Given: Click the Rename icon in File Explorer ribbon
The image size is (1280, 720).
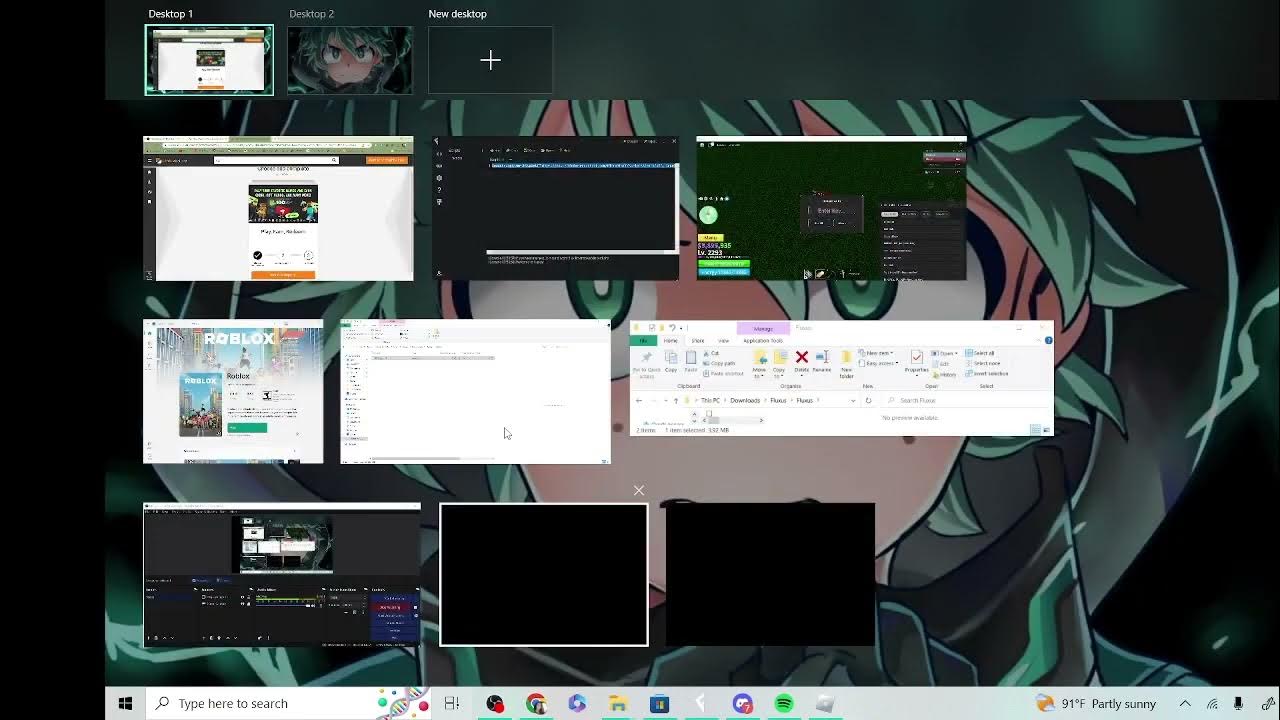Looking at the screenshot, I should click(x=822, y=360).
